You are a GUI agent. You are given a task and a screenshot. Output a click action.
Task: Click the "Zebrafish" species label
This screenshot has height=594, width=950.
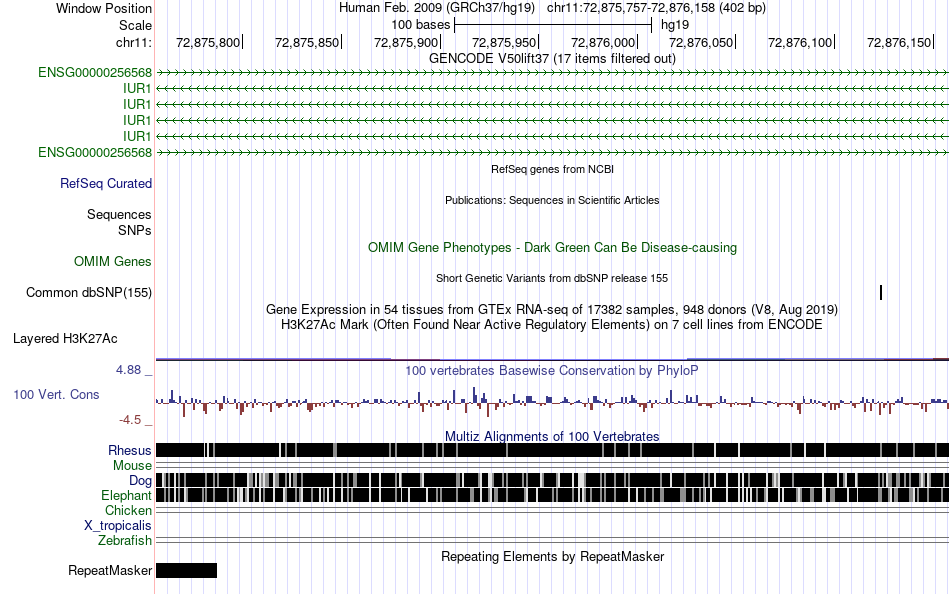tap(125, 540)
